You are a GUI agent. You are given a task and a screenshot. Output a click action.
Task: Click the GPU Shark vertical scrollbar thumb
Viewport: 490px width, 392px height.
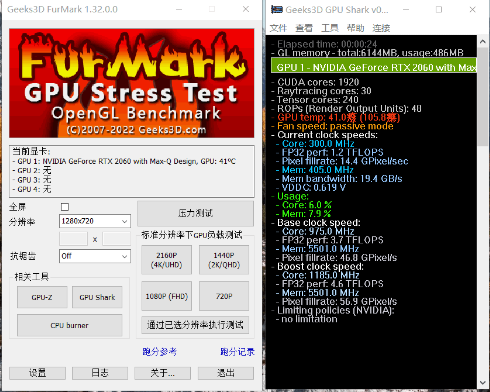[x=482, y=97]
